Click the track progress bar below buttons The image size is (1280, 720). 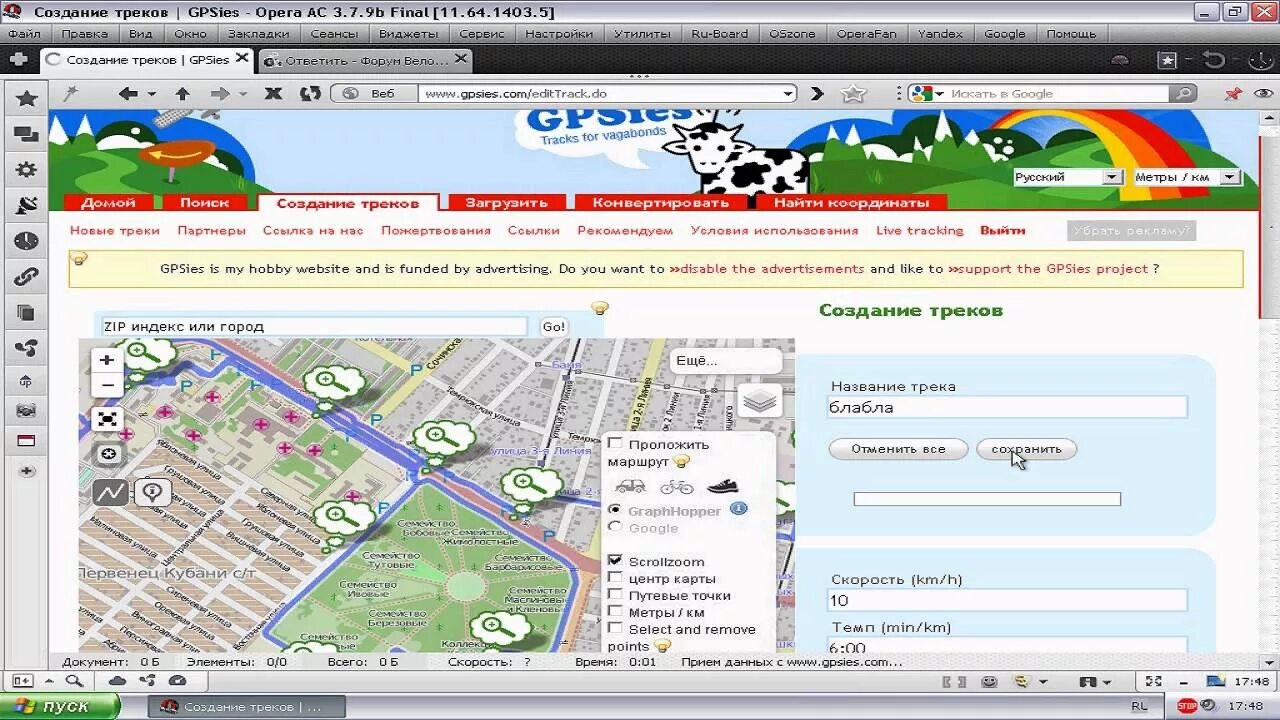tap(987, 499)
